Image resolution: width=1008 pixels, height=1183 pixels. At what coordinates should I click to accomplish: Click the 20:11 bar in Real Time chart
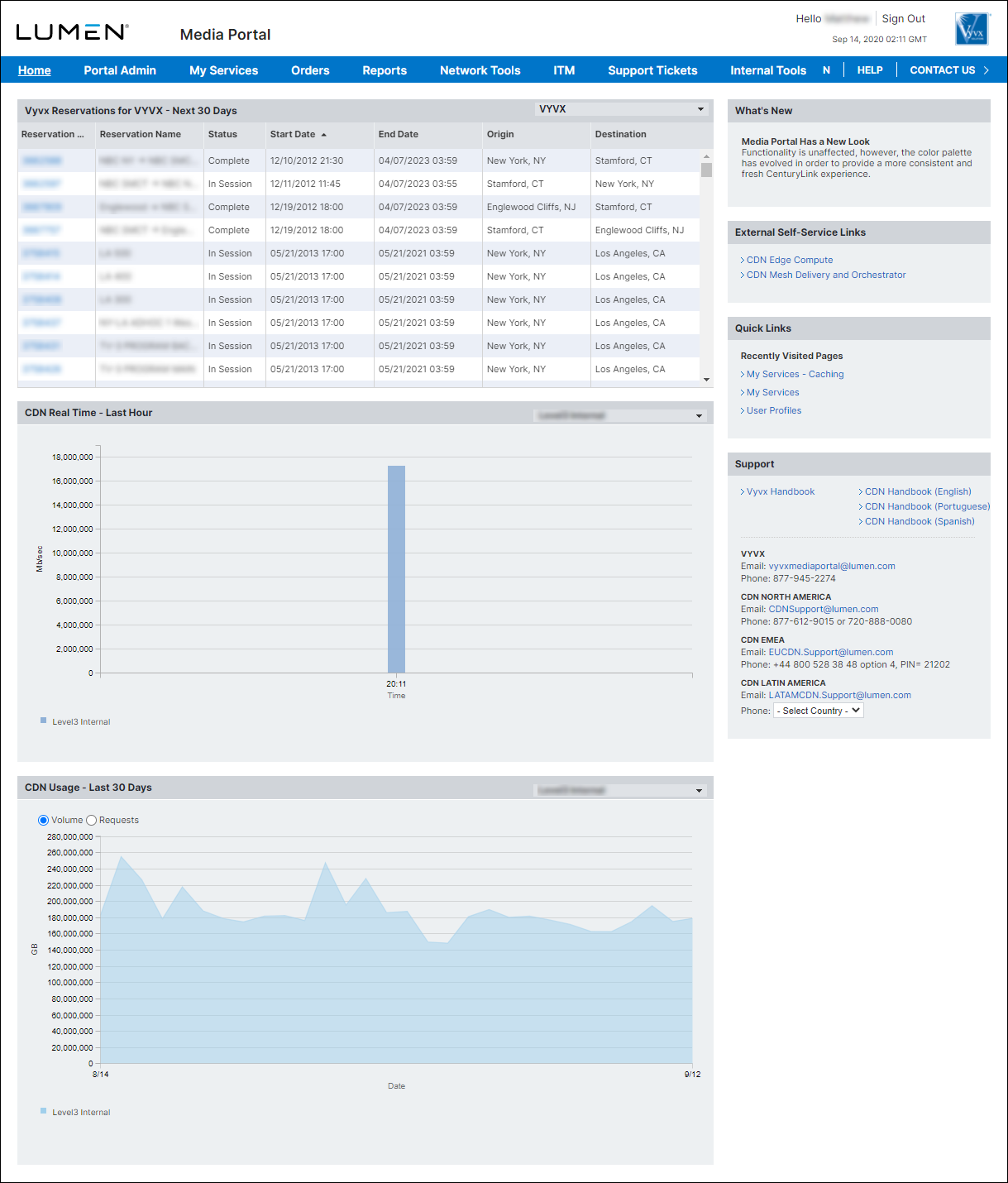[x=397, y=569]
